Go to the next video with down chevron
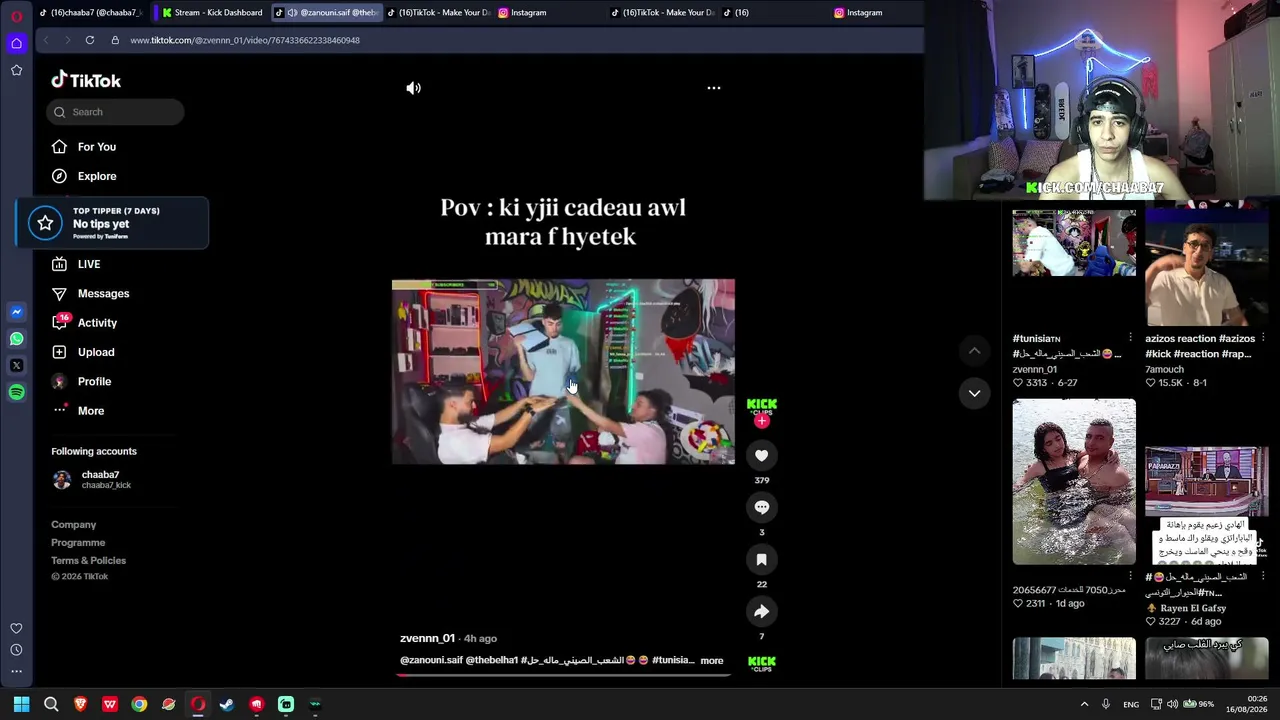 pos(974,393)
